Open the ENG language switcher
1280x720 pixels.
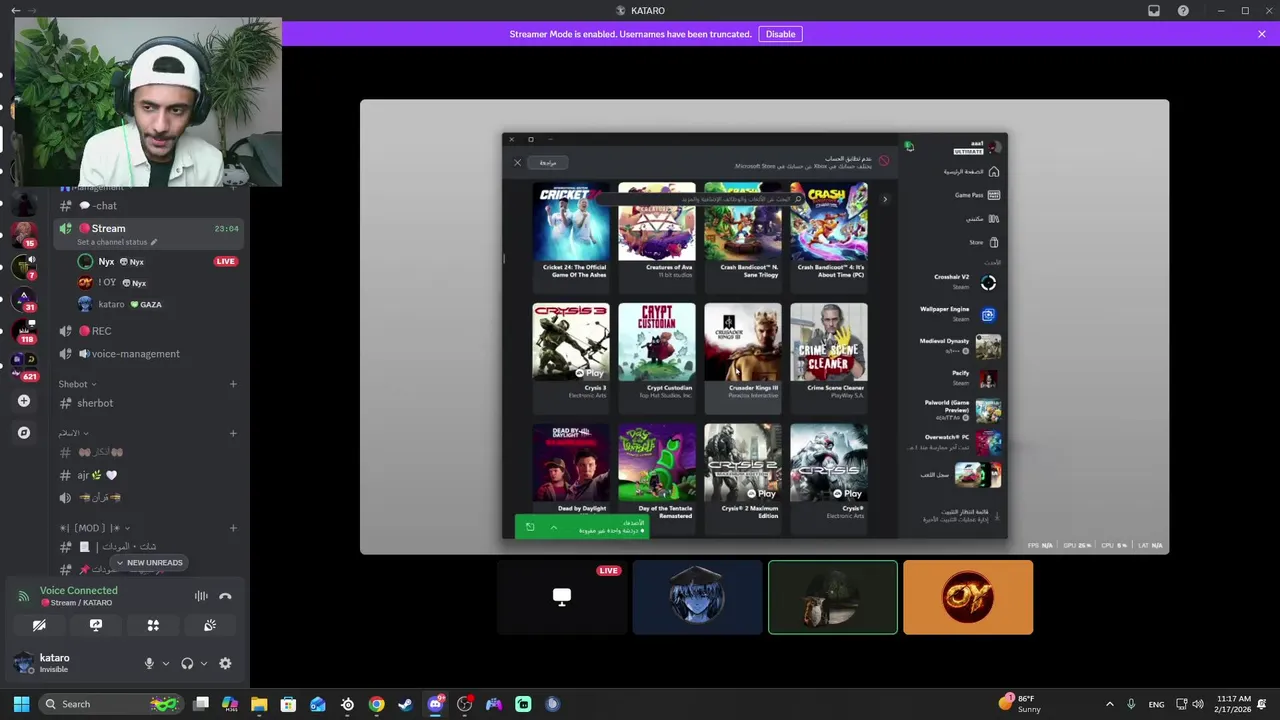(1156, 704)
